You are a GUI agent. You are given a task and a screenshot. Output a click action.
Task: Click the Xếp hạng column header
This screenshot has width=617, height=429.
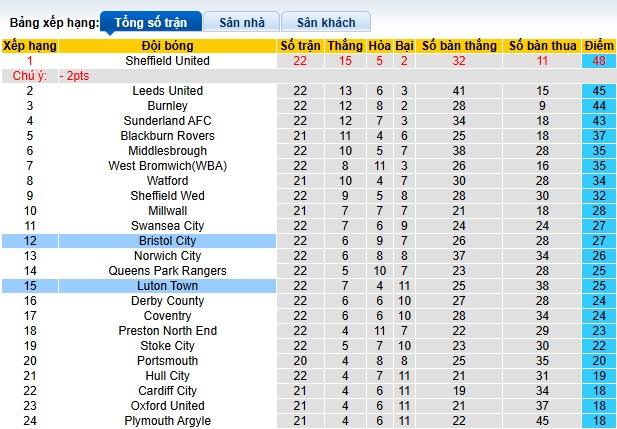[x=29, y=46]
